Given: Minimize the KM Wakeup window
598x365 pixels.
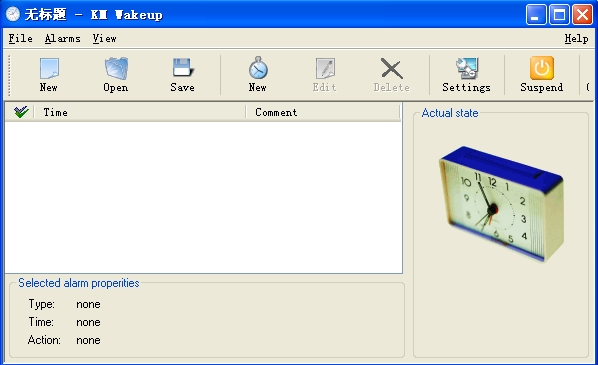Looking at the screenshot, I should pyautogui.click(x=536, y=15).
